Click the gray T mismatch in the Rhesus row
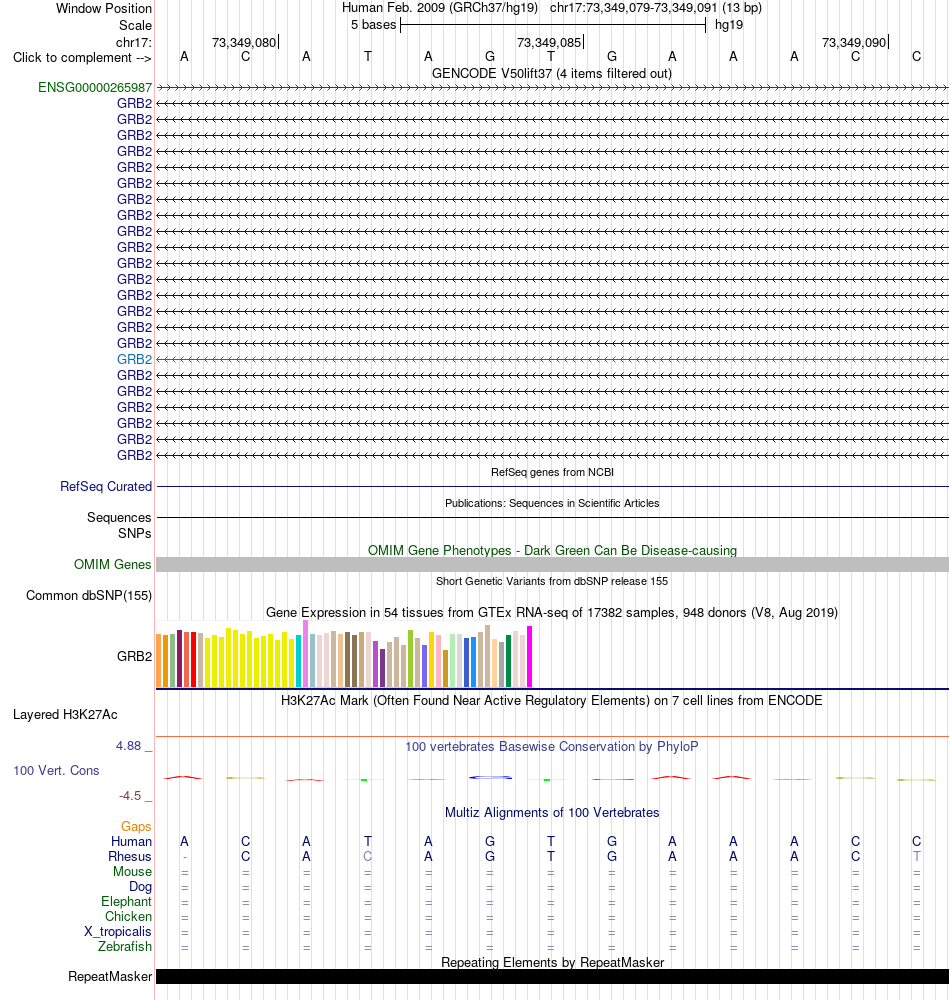 916,857
